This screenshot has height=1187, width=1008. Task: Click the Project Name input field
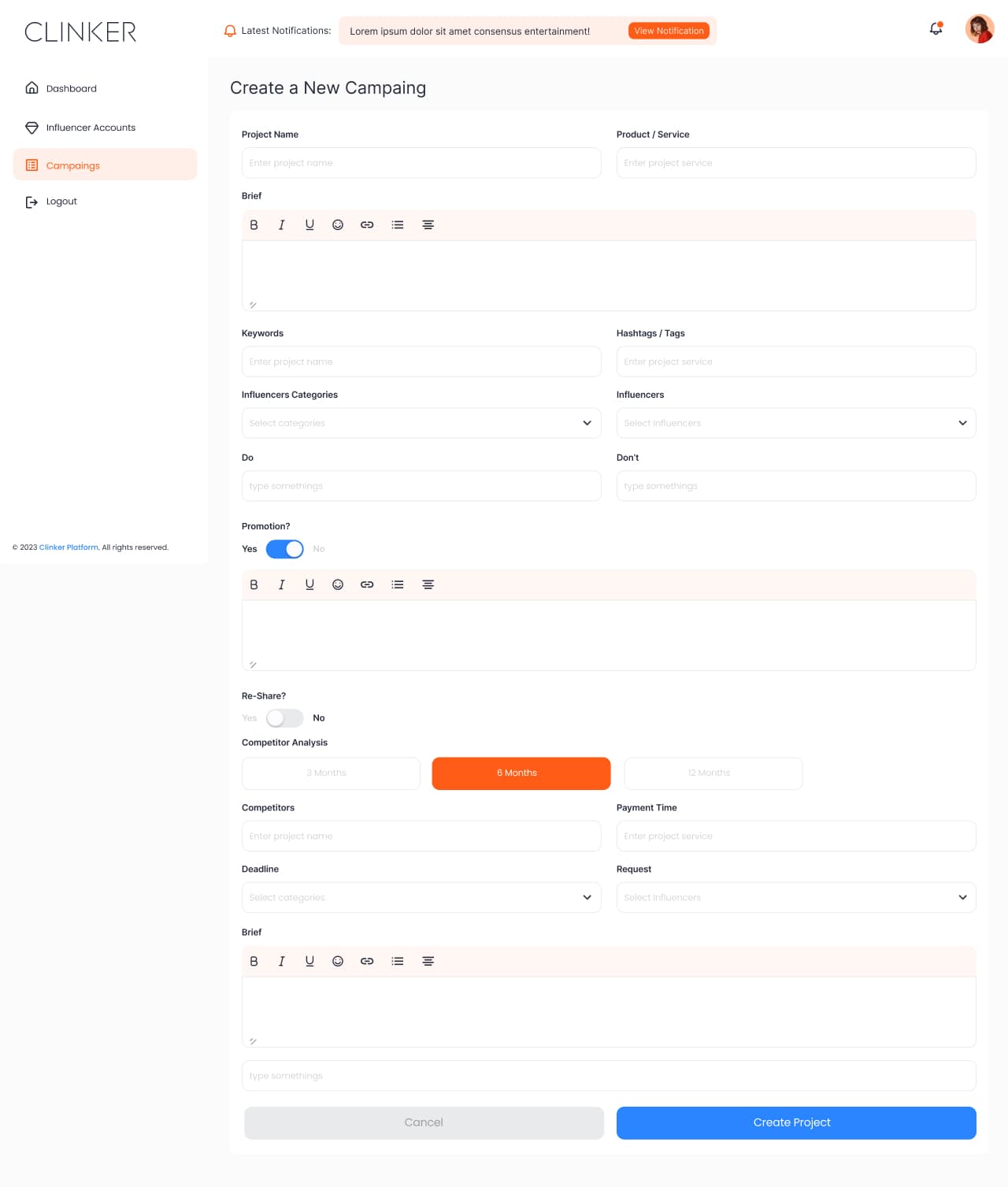coord(421,163)
